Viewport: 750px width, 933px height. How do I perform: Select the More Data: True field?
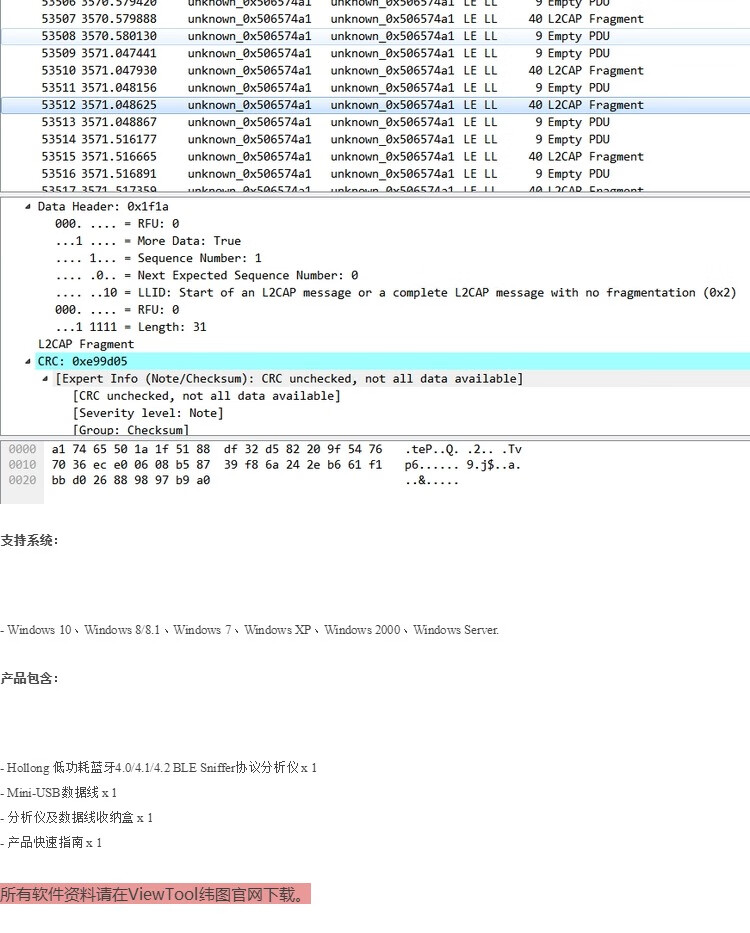coord(148,241)
